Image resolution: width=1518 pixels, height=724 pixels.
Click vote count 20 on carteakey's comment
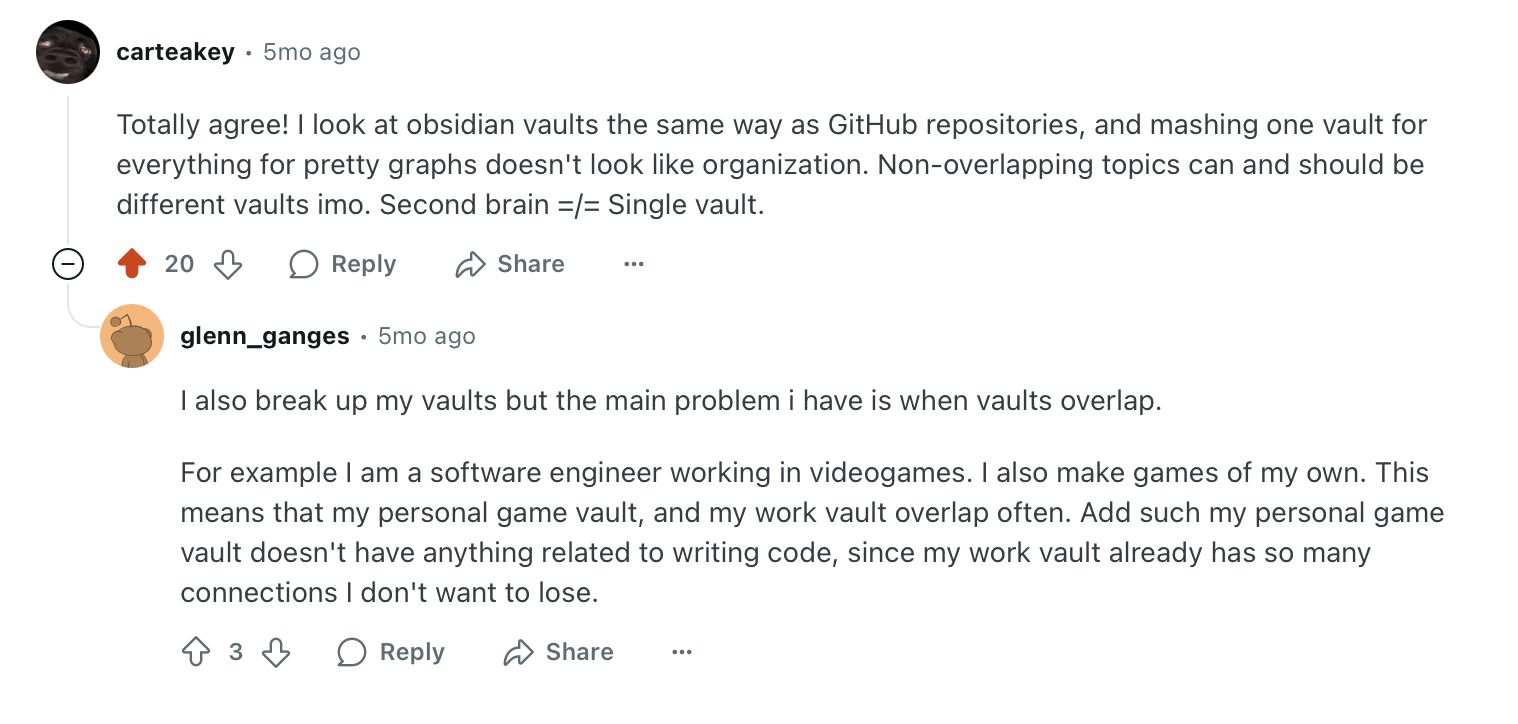tap(179, 264)
